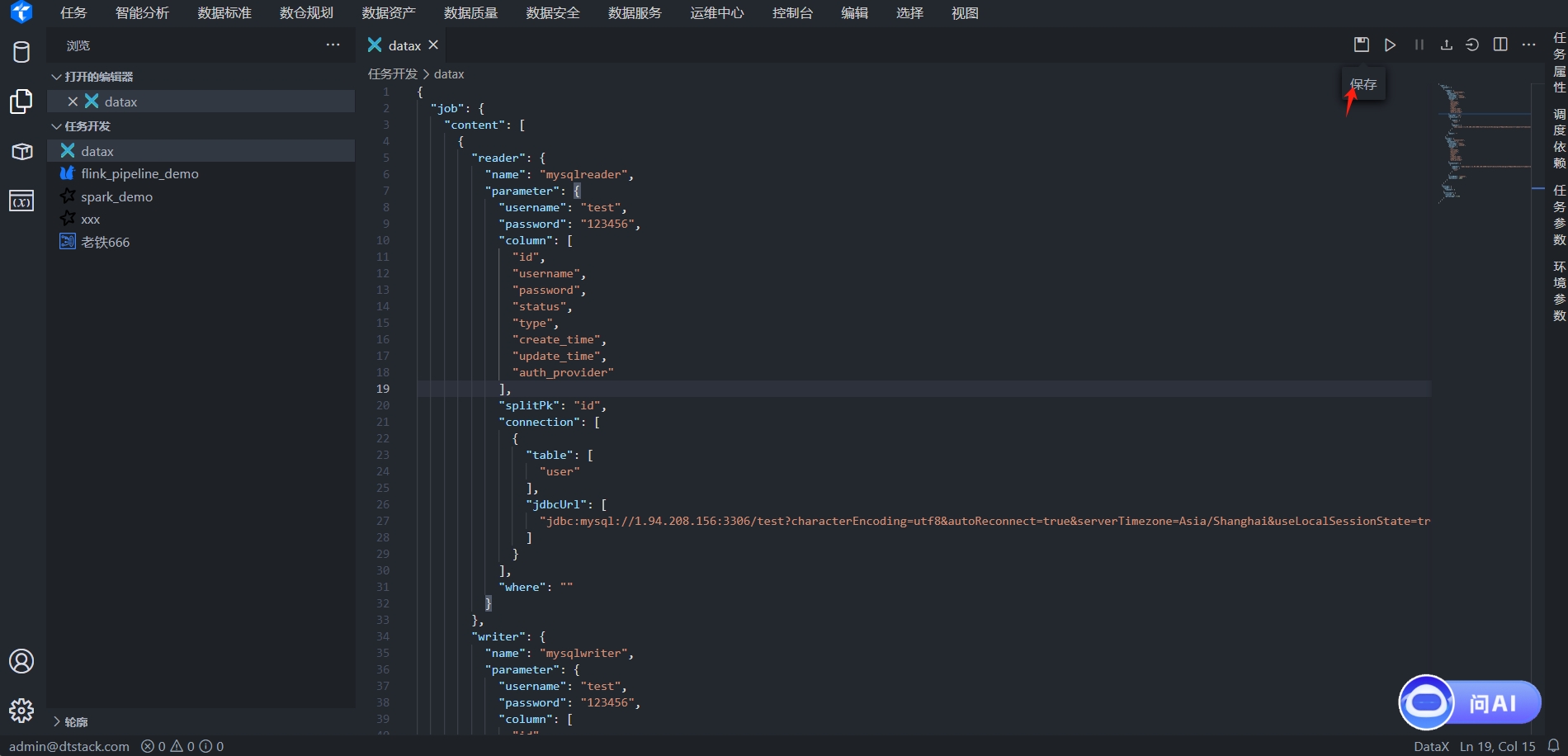Open the spark_demo task
This screenshot has width=1568, height=756.
tap(201, 196)
